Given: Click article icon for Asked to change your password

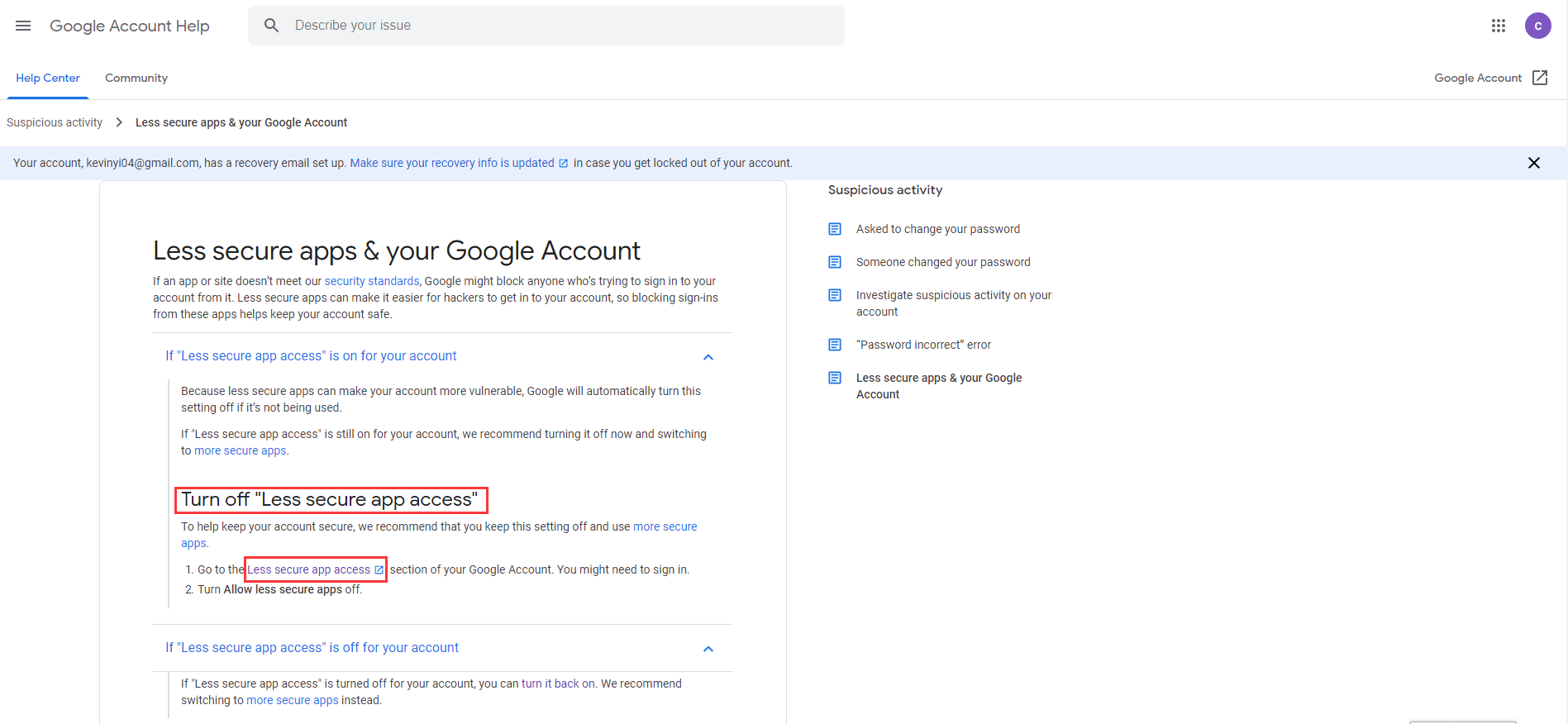Looking at the screenshot, I should (835, 229).
